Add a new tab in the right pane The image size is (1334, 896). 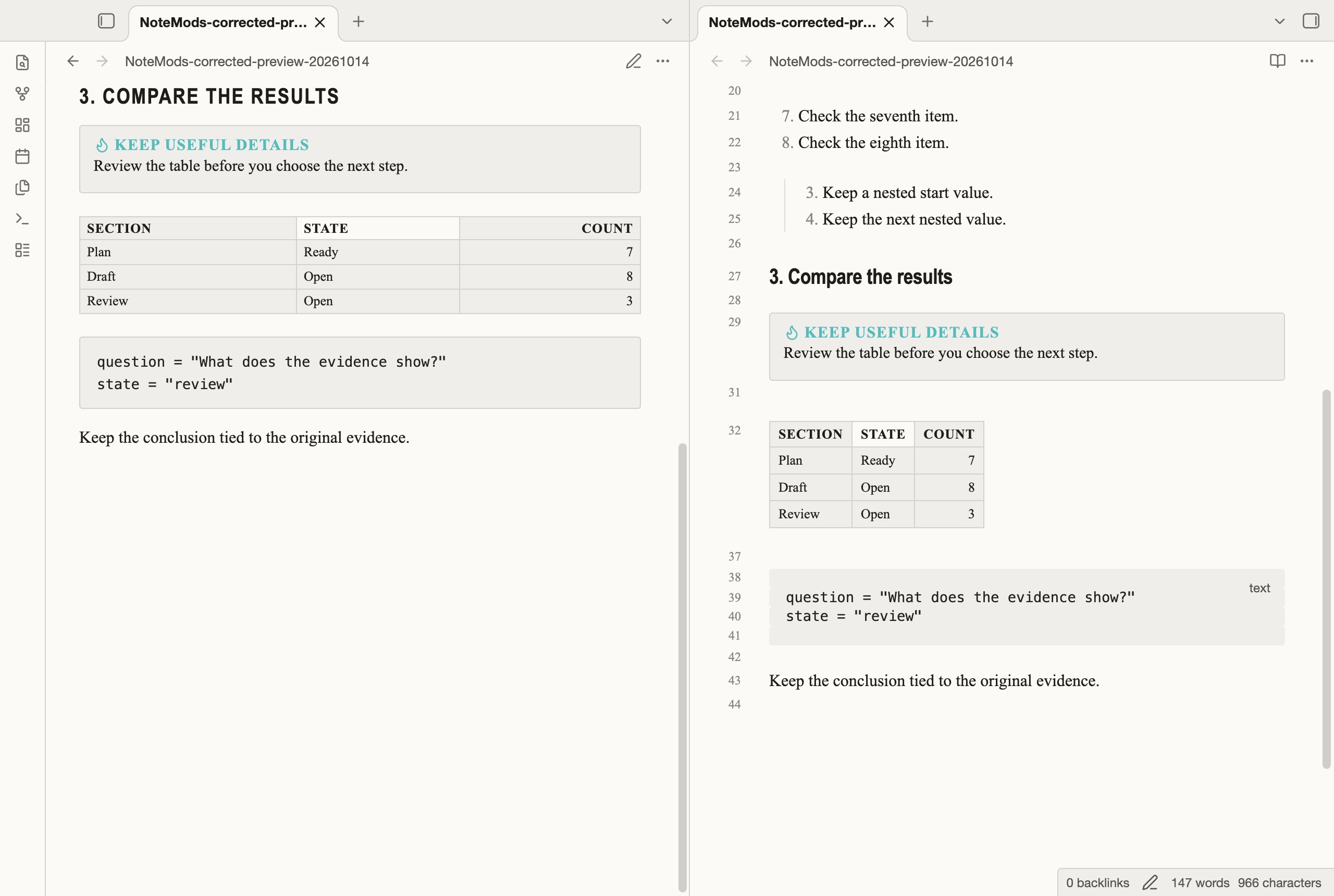[x=928, y=22]
